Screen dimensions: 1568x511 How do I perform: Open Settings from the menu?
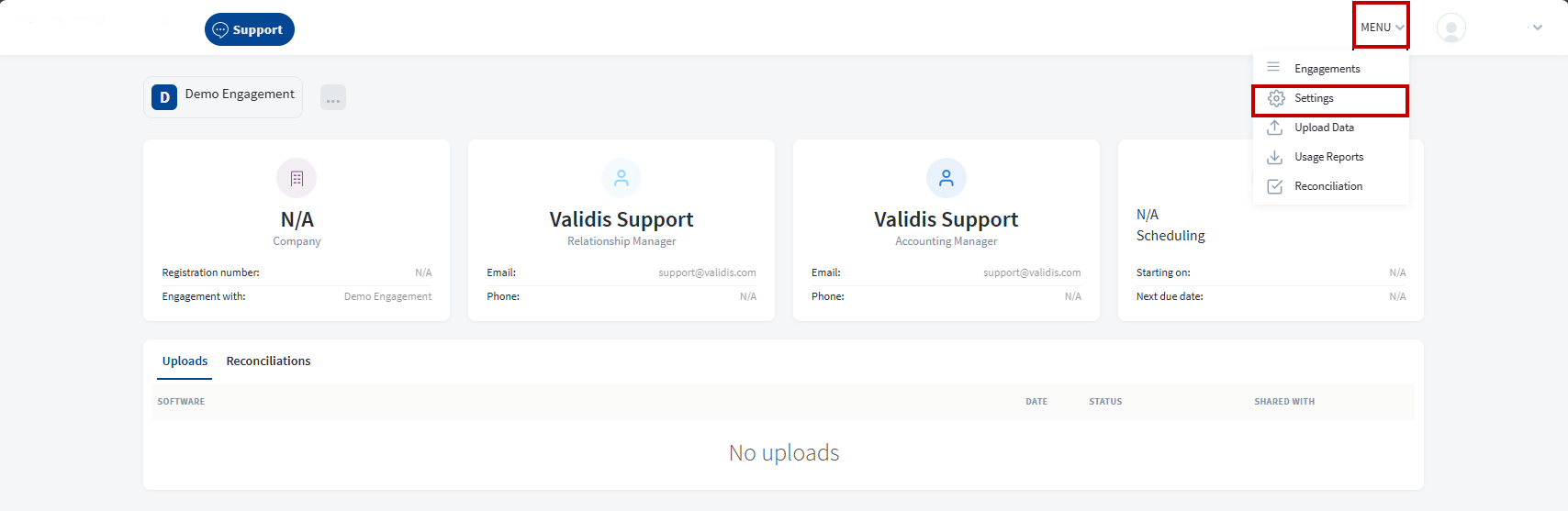1331,98
